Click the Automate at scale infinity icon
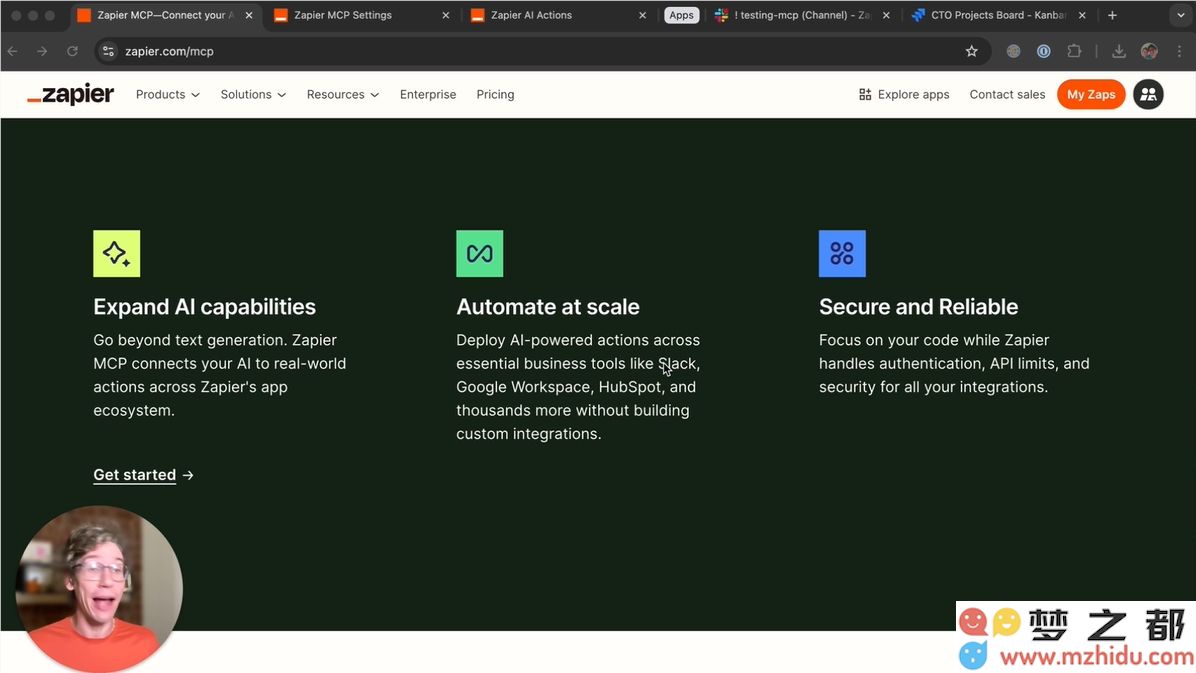Viewport: 1196px width, 673px height. [480, 253]
